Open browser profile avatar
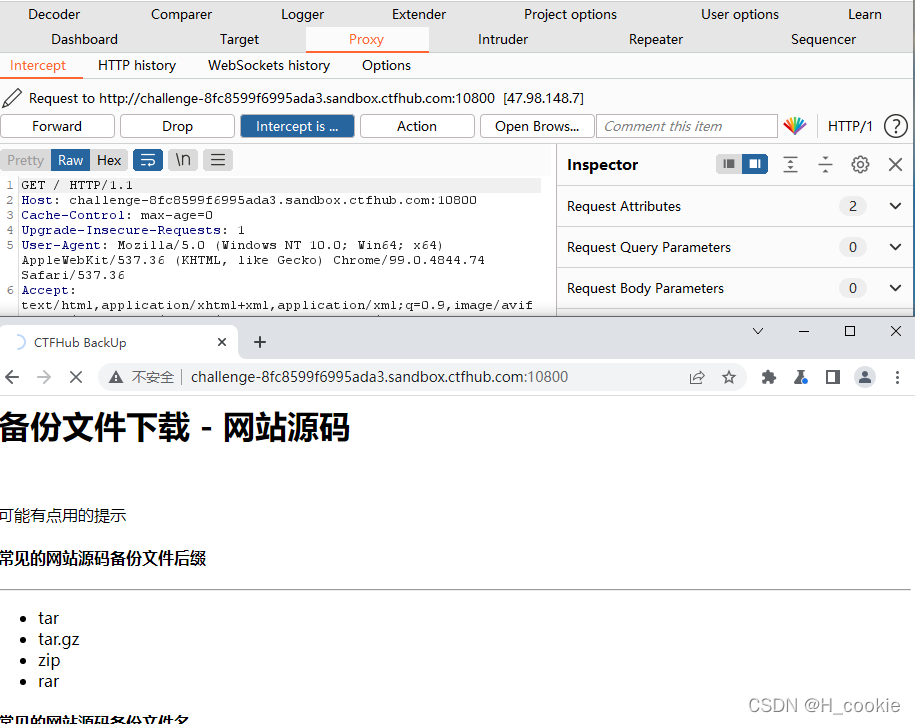 pyautogui.click(x=865, y=377)
